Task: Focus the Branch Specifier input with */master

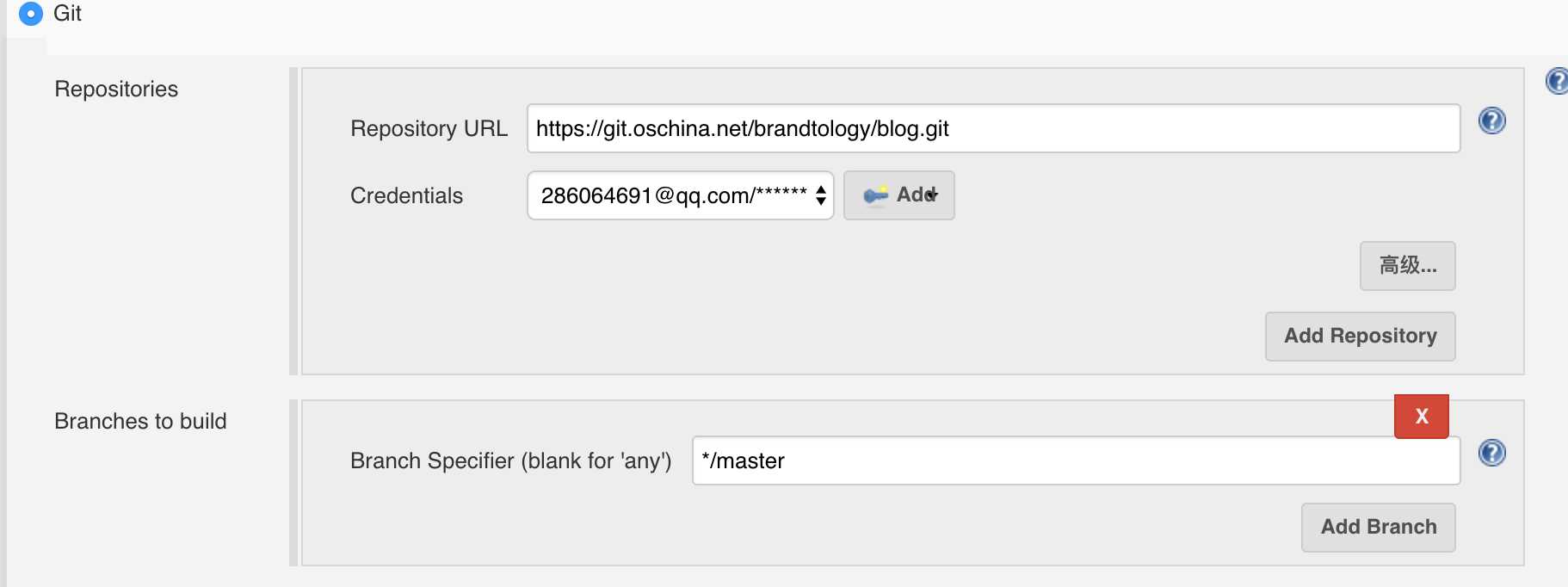Action: (x=1076, y=460)
